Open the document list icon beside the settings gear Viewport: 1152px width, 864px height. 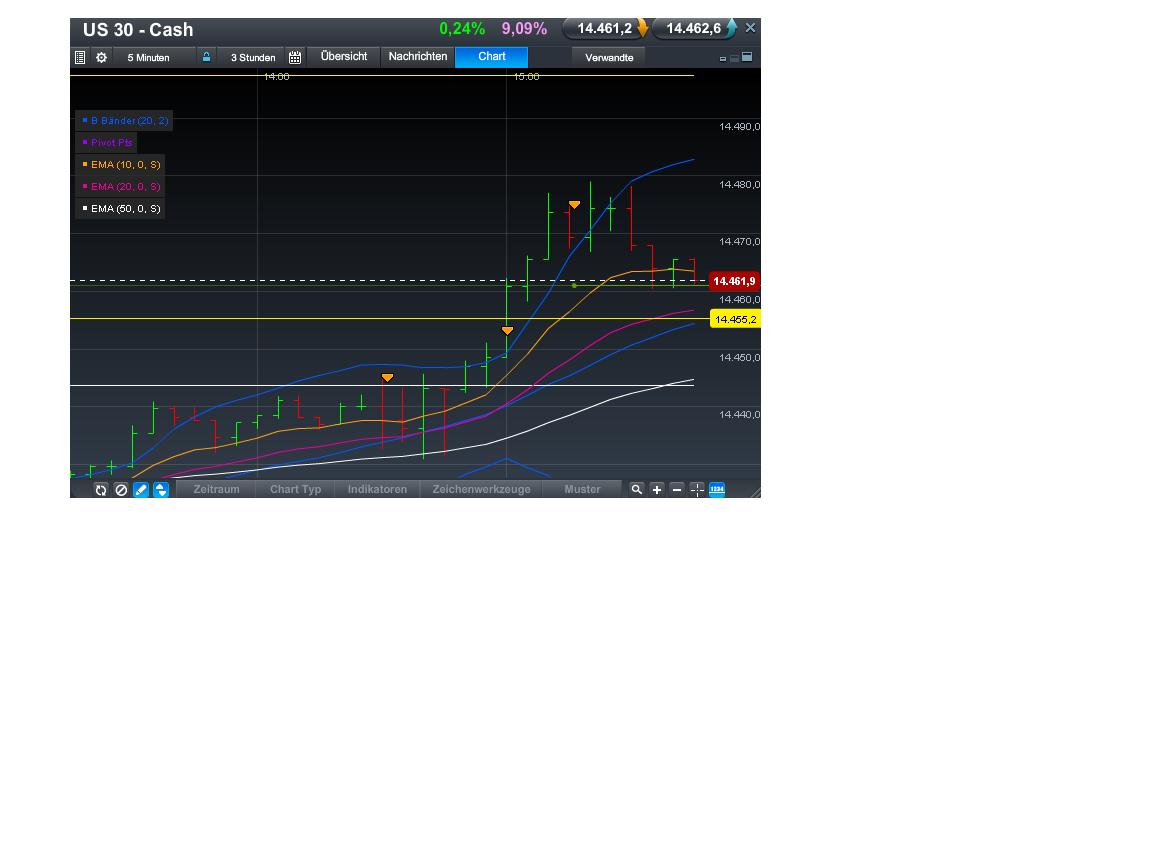(80, 57)
